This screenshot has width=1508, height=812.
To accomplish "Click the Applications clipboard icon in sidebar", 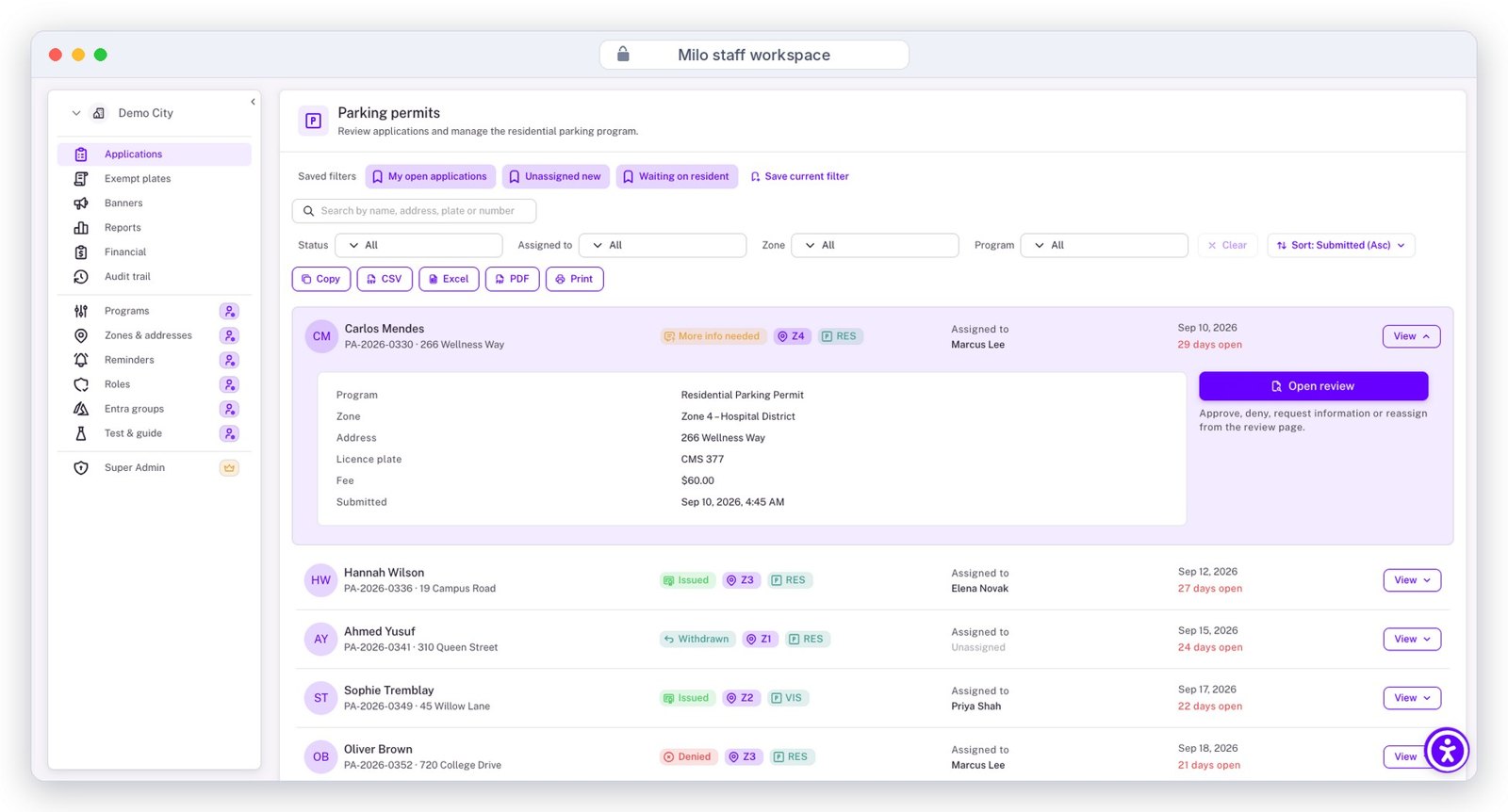I will tap(81, 154).
